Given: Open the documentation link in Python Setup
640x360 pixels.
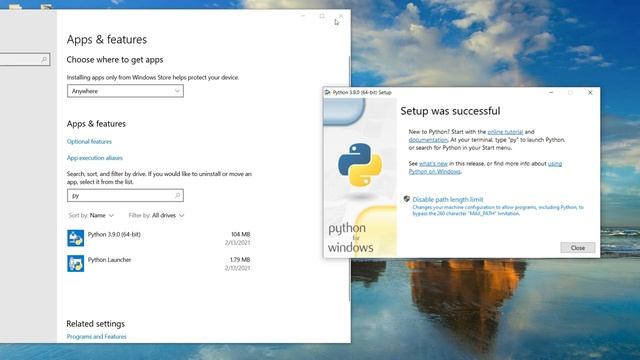Looking at the screenshot, I should click(x=428, y=140).
